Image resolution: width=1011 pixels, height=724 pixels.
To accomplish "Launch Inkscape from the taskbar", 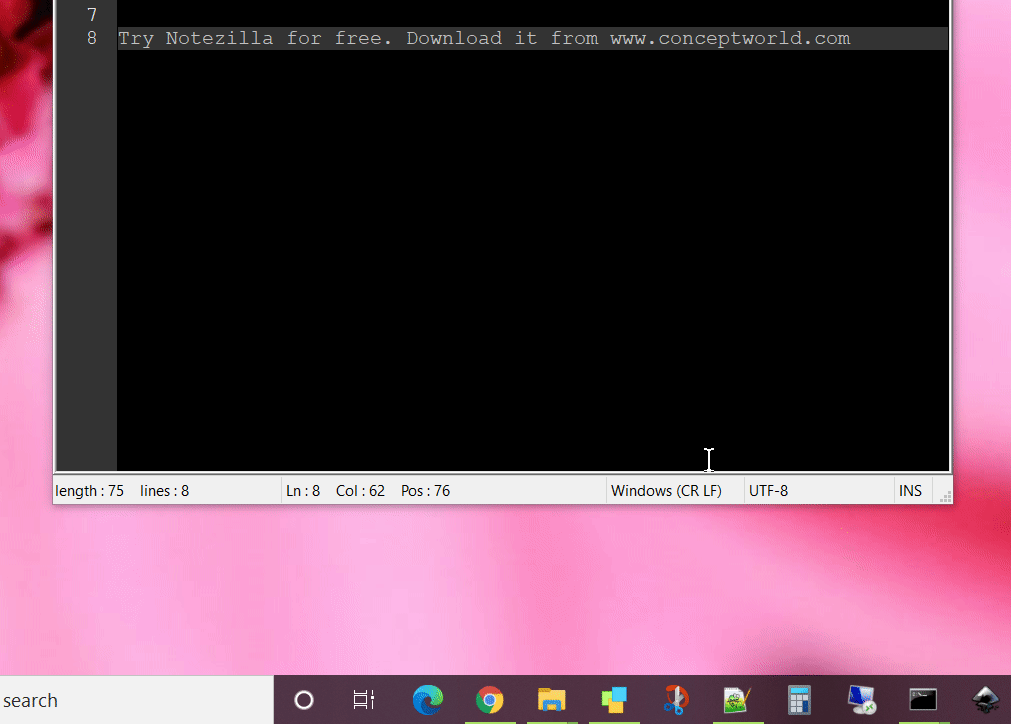I will click(985, 700).
